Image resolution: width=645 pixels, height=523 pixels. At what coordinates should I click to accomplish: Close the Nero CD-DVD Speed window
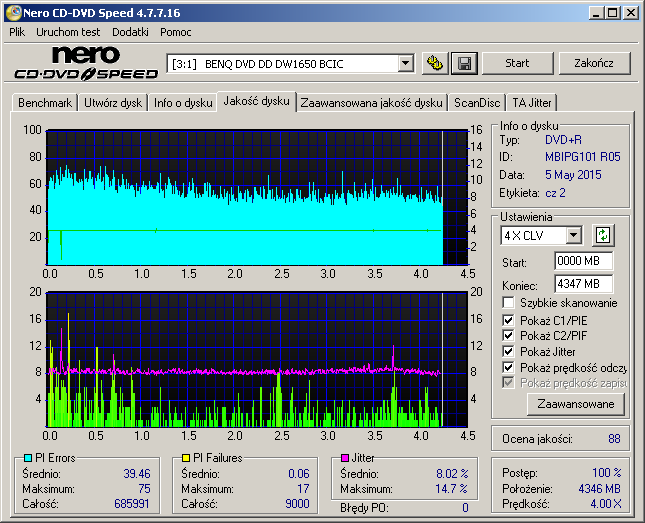[x=631, y=13]
